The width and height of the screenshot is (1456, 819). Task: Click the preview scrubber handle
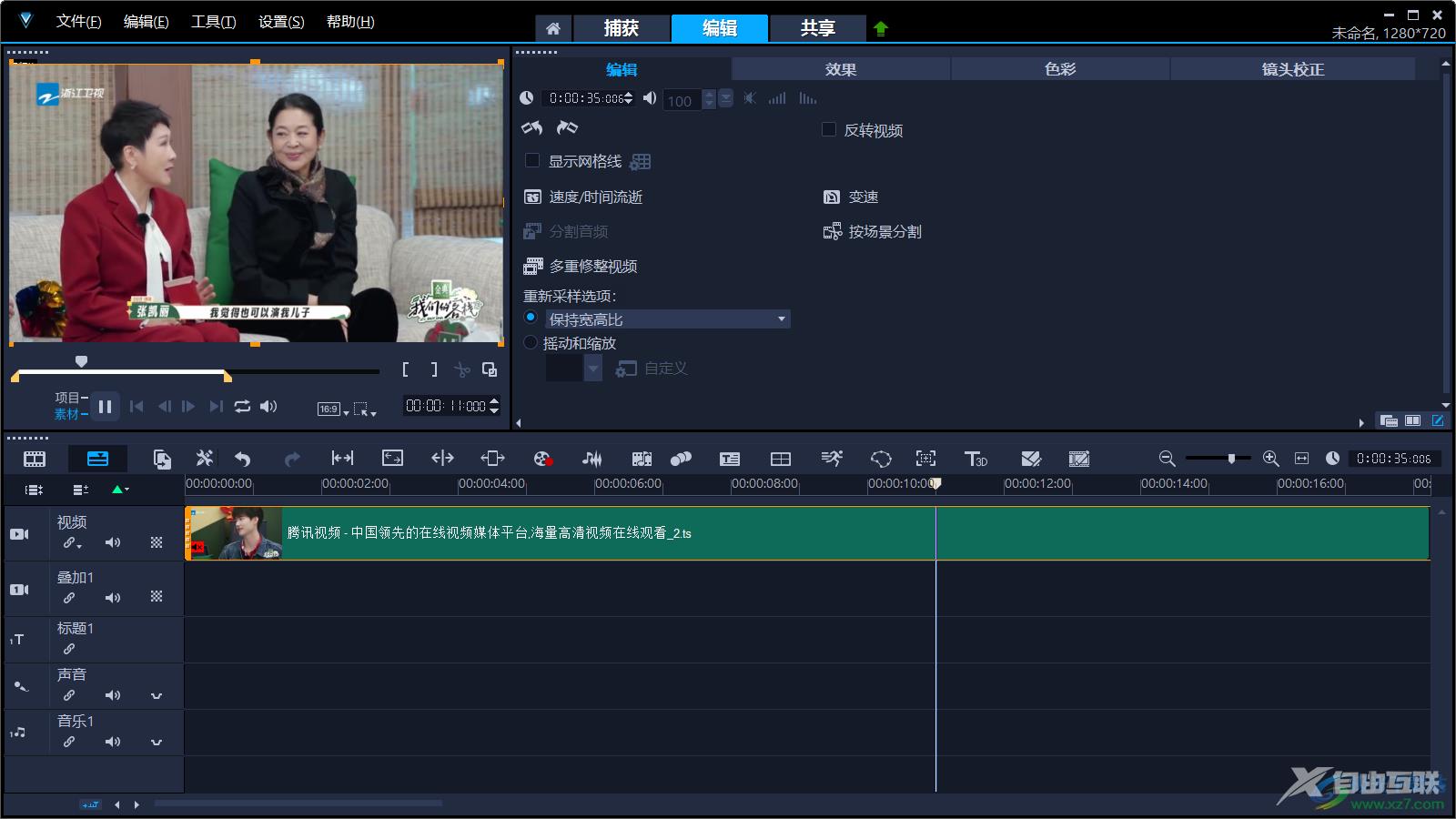[81, 362]
